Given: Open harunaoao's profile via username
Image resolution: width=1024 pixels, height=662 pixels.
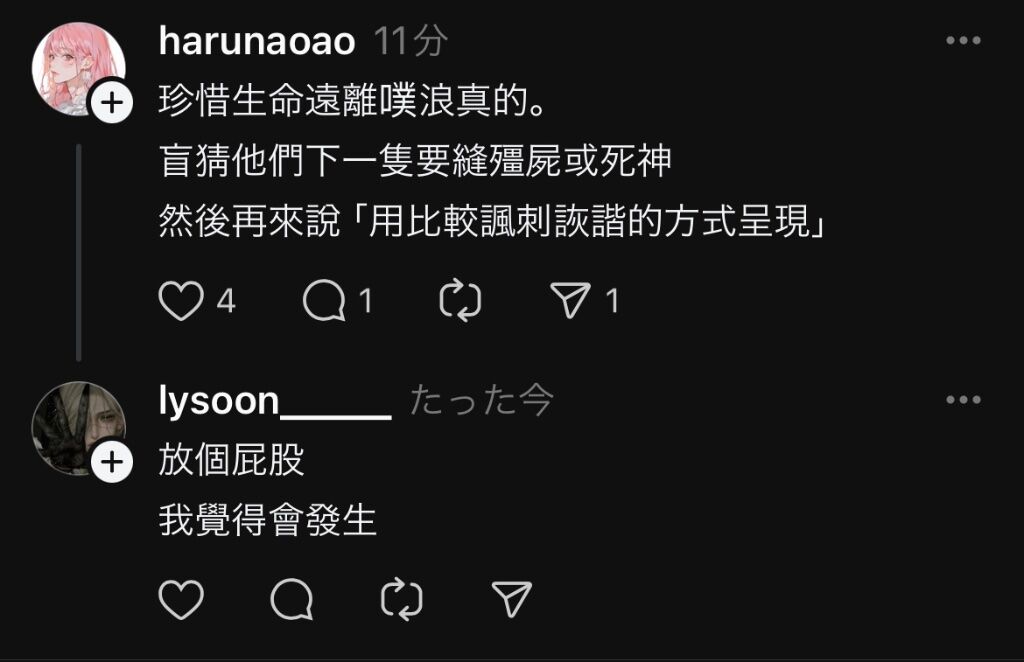Looking at the screenshot, I should (x=257, y=41).
